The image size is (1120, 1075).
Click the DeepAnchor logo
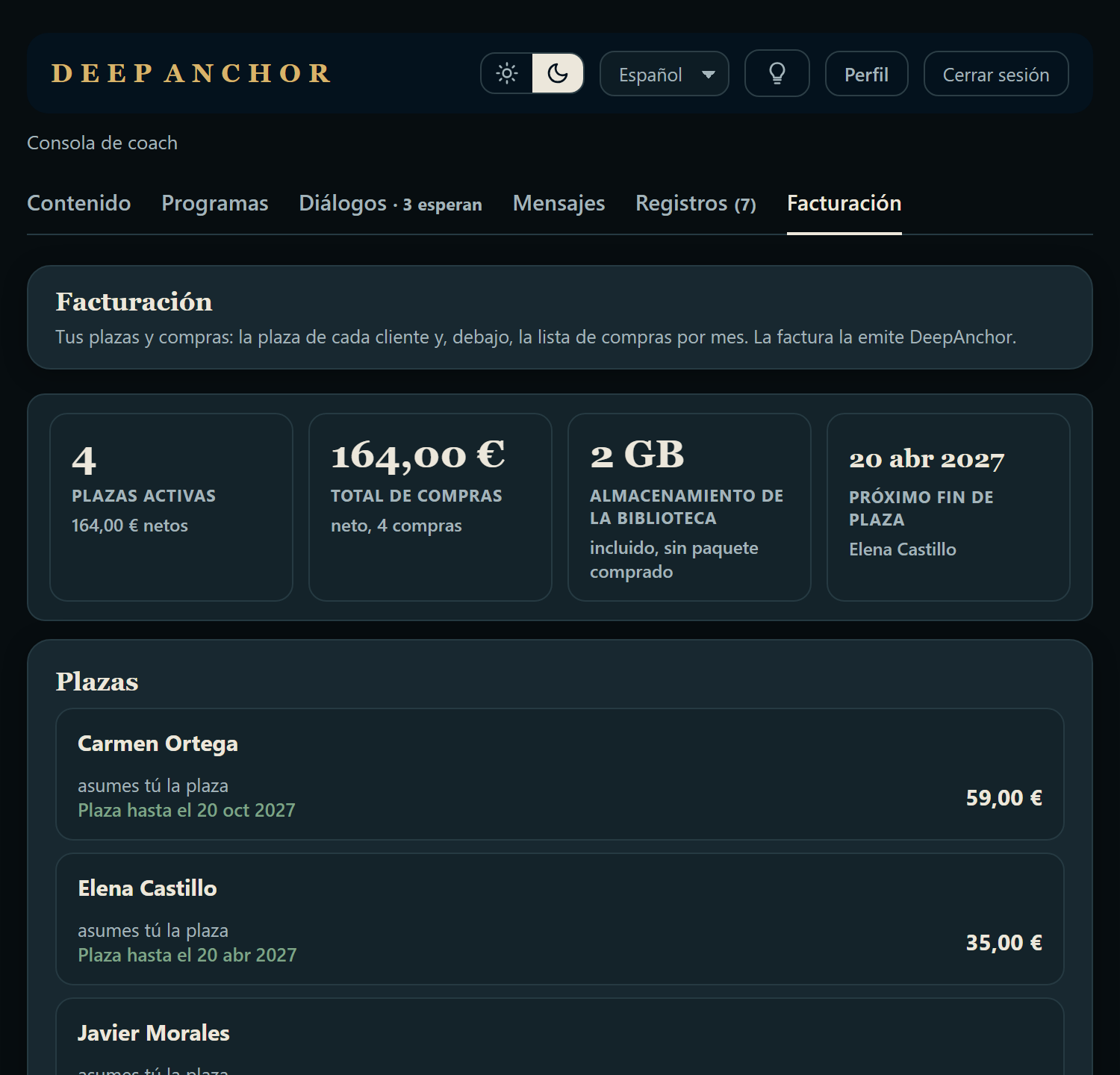click(x=191, y=73)
